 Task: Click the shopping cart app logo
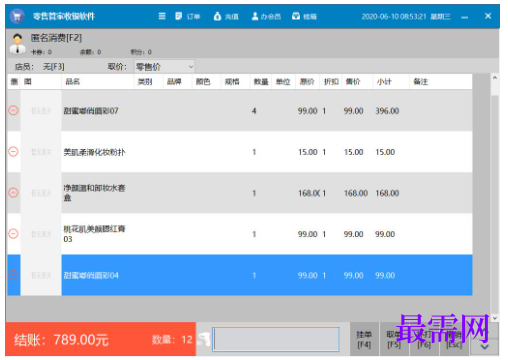click(x=17, y=16)
